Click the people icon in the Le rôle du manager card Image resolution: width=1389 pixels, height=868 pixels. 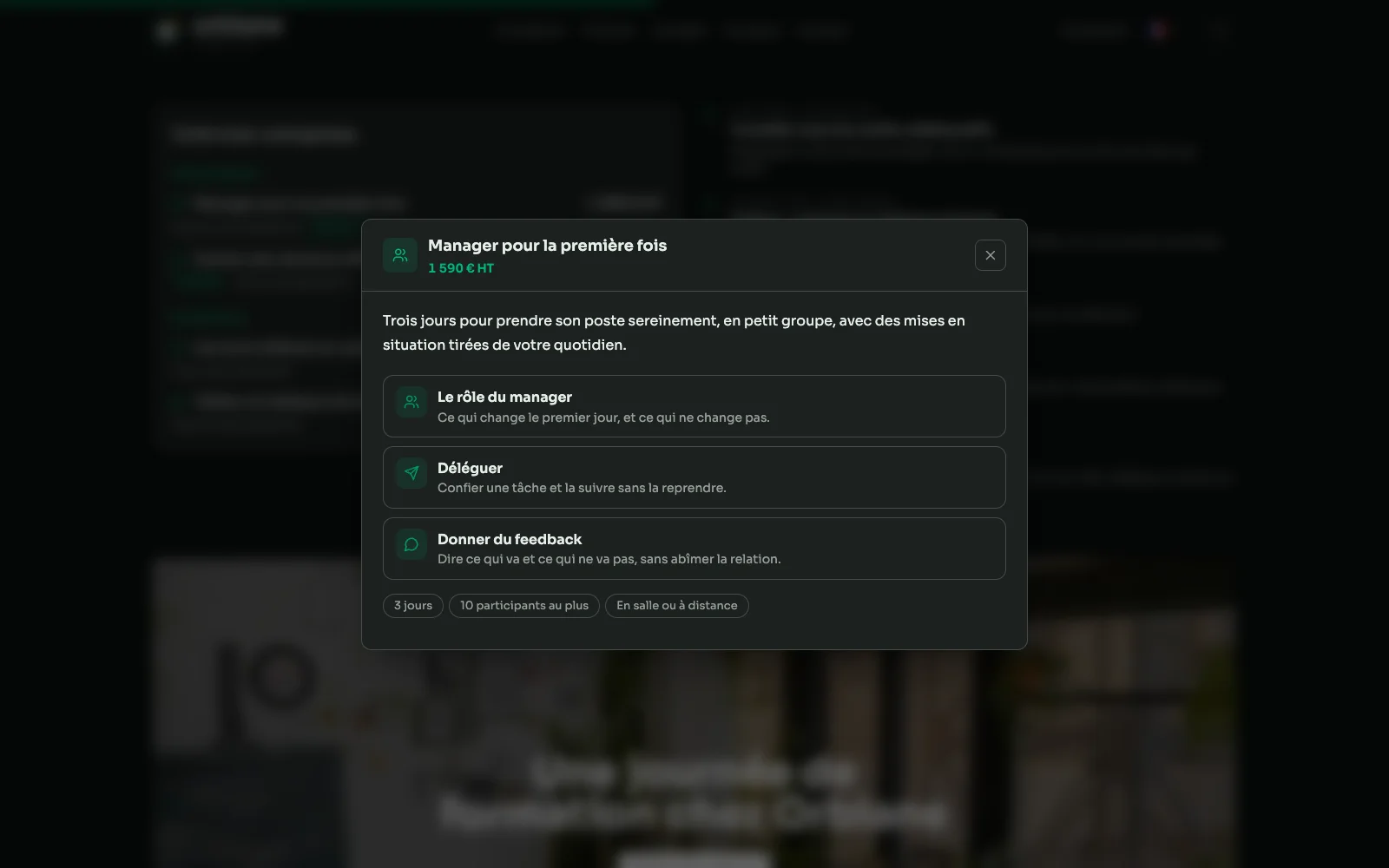point(411,402)
